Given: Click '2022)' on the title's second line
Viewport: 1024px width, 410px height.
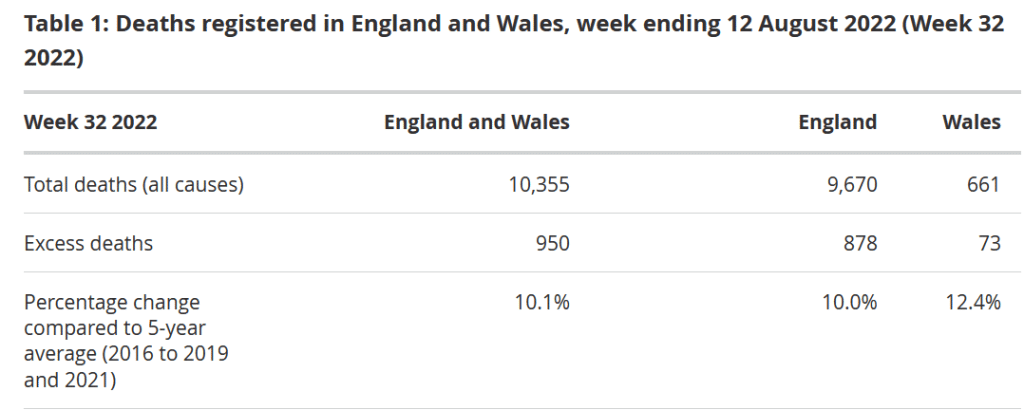Looking at the screenshot, I should click(54, 57).
